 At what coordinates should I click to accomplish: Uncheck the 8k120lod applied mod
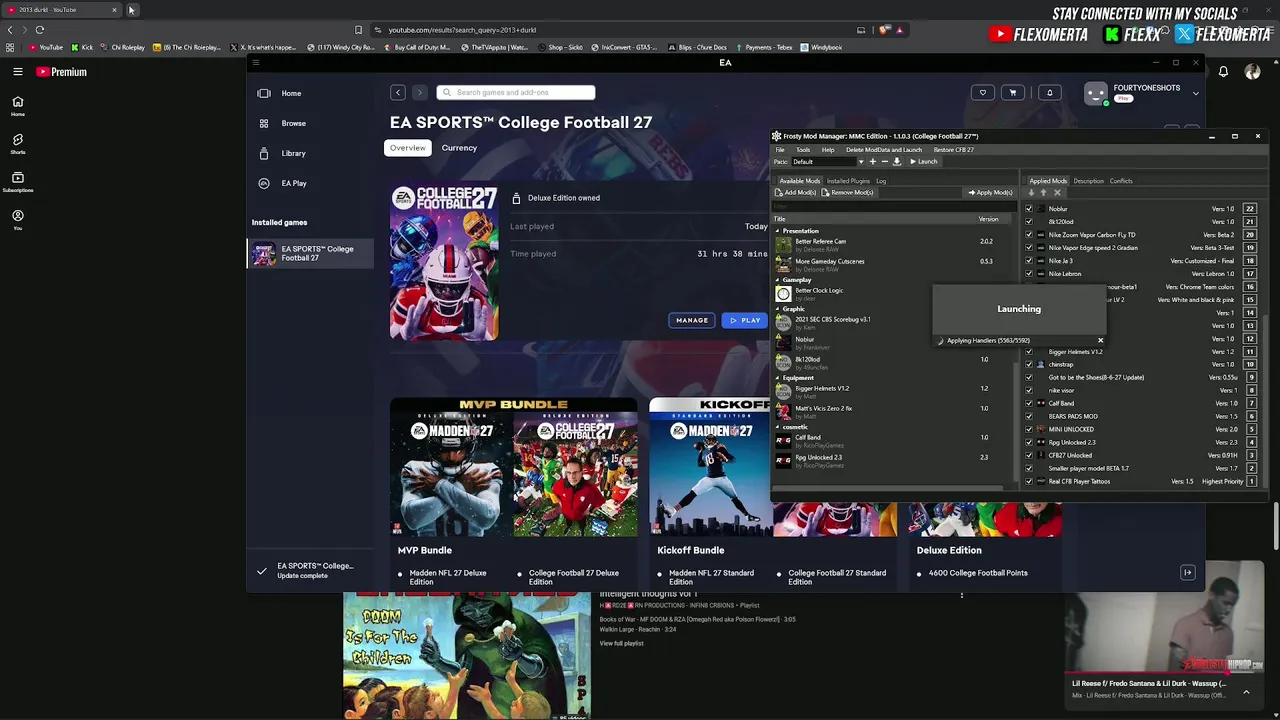(1029, 222)
